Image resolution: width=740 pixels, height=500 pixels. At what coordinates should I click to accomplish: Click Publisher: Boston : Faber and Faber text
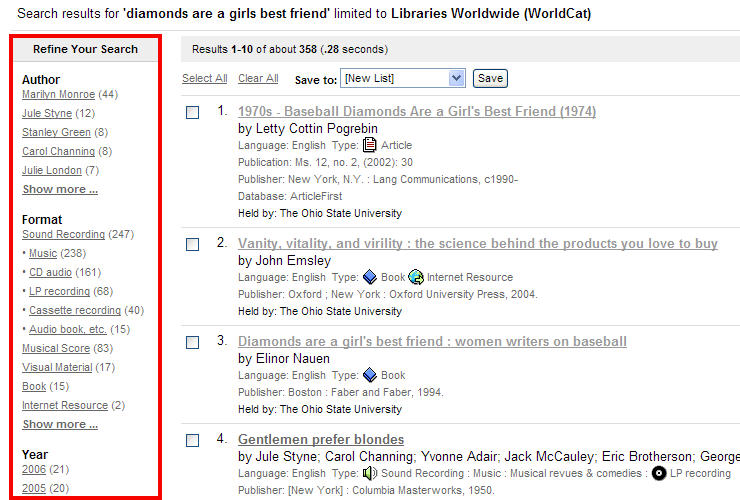(x=341, y=392)
